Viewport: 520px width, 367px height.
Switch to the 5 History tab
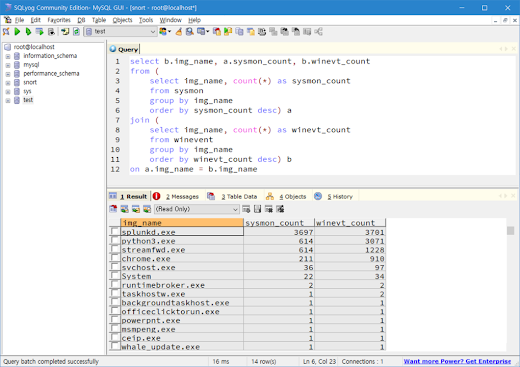340,197
